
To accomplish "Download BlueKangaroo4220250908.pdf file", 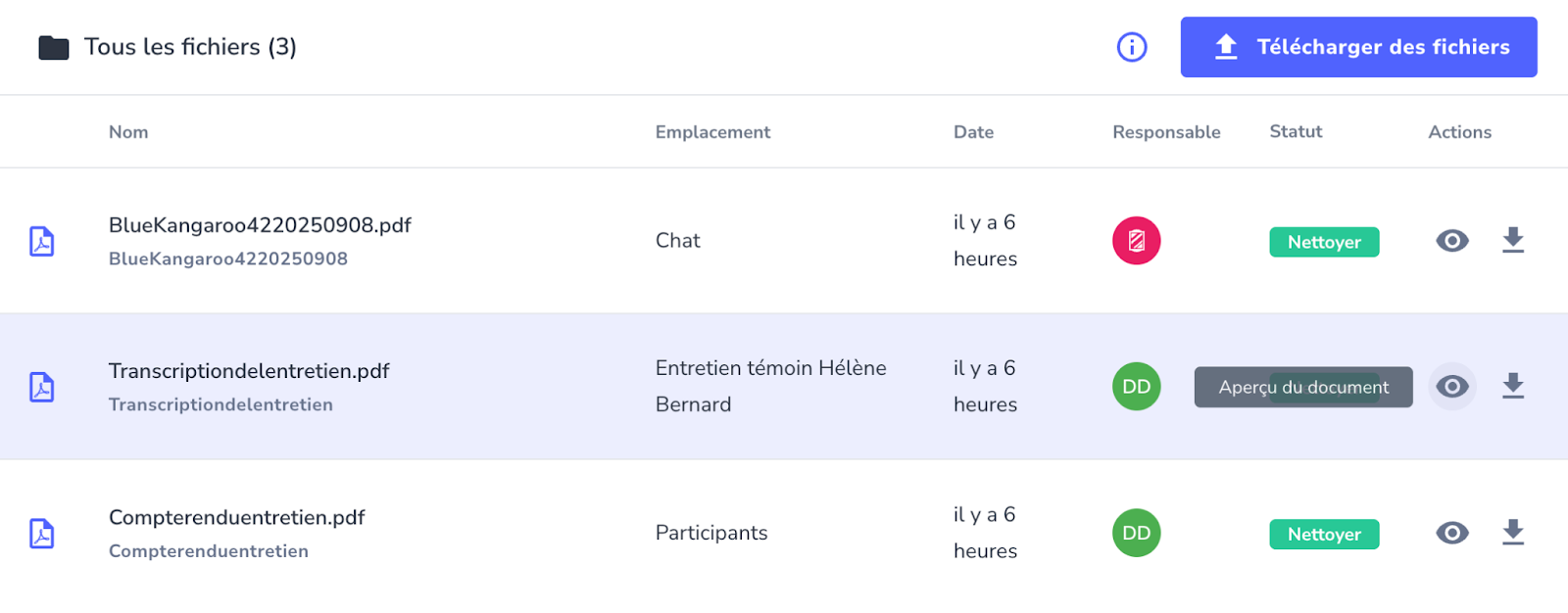I will (1513, 241).
